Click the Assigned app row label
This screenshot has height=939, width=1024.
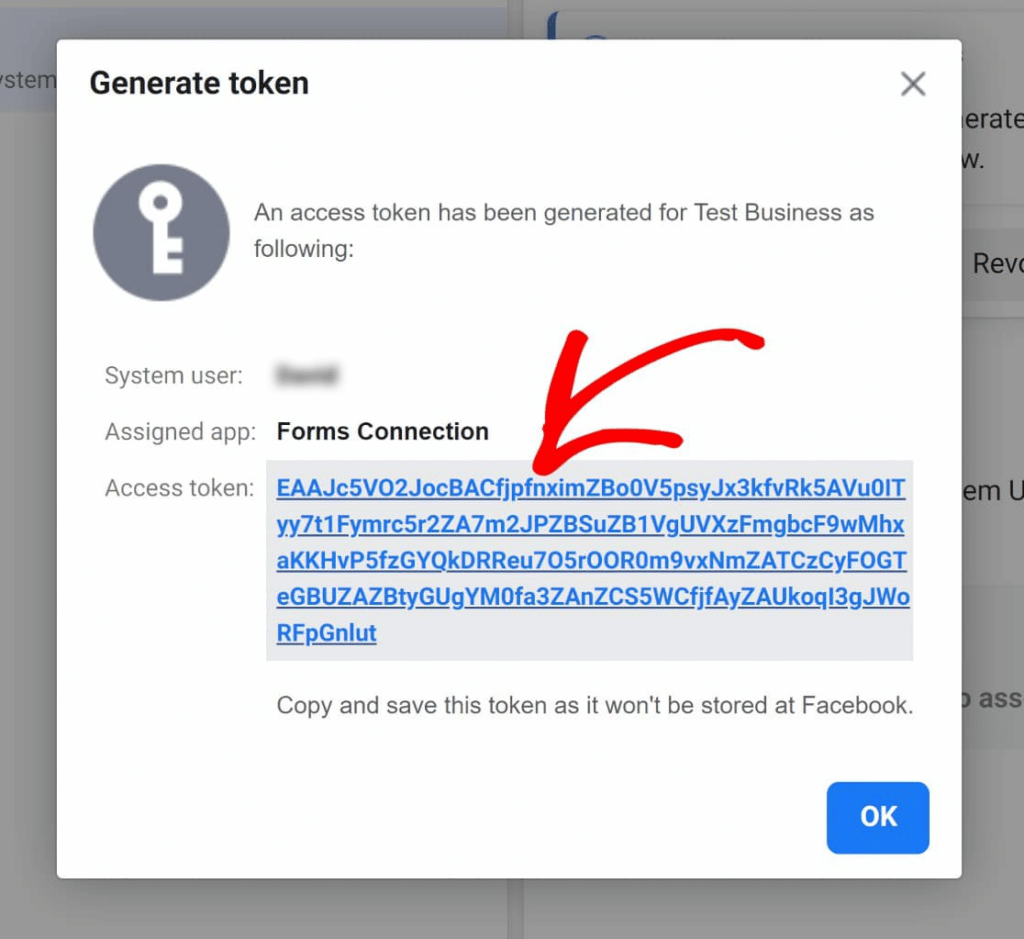coord(180,431)
